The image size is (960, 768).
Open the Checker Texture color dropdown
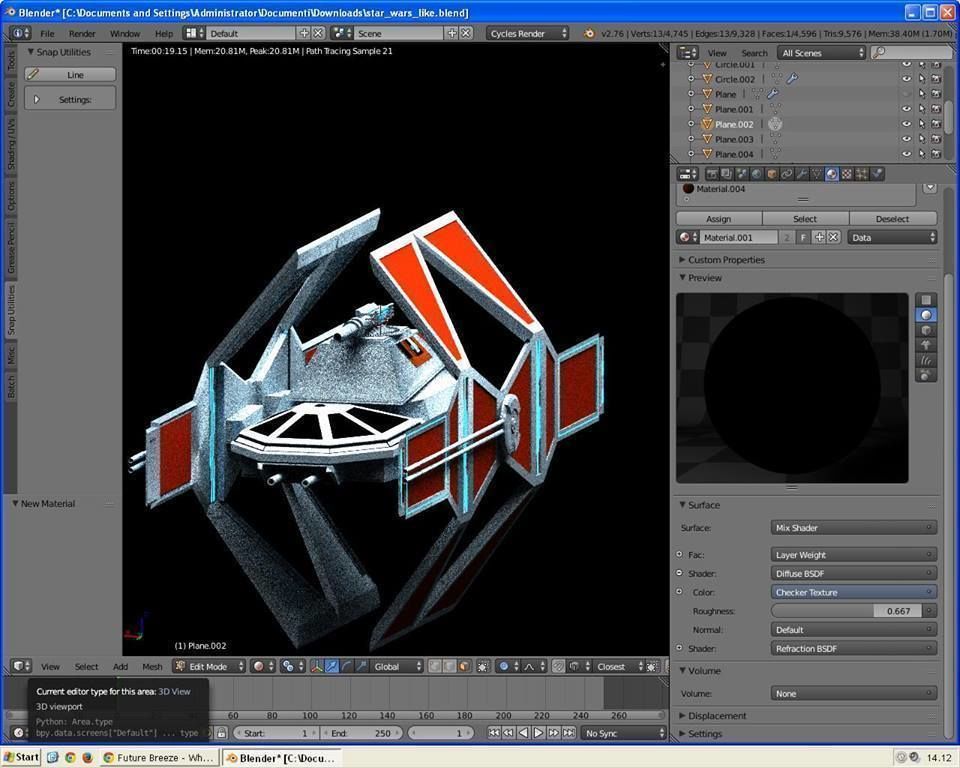tap(853, 592)
